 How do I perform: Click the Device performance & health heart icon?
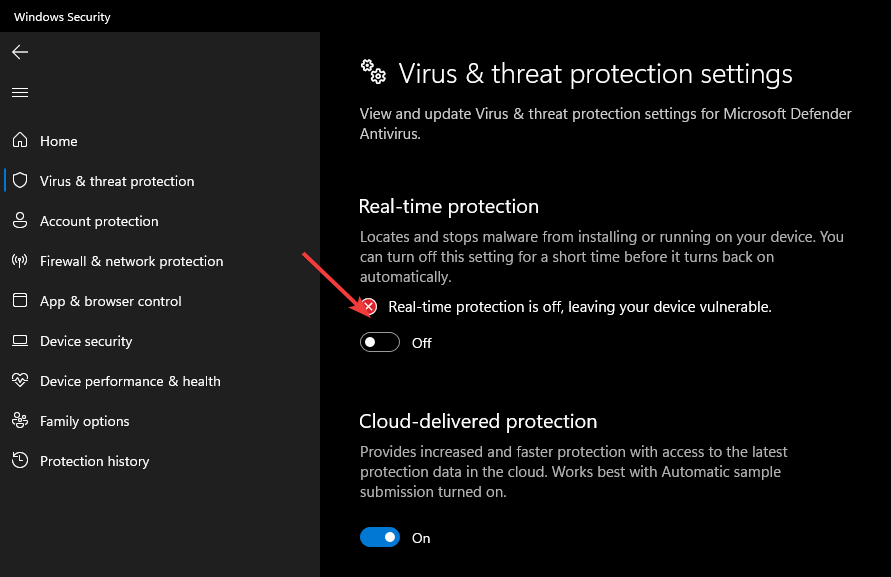20,380
